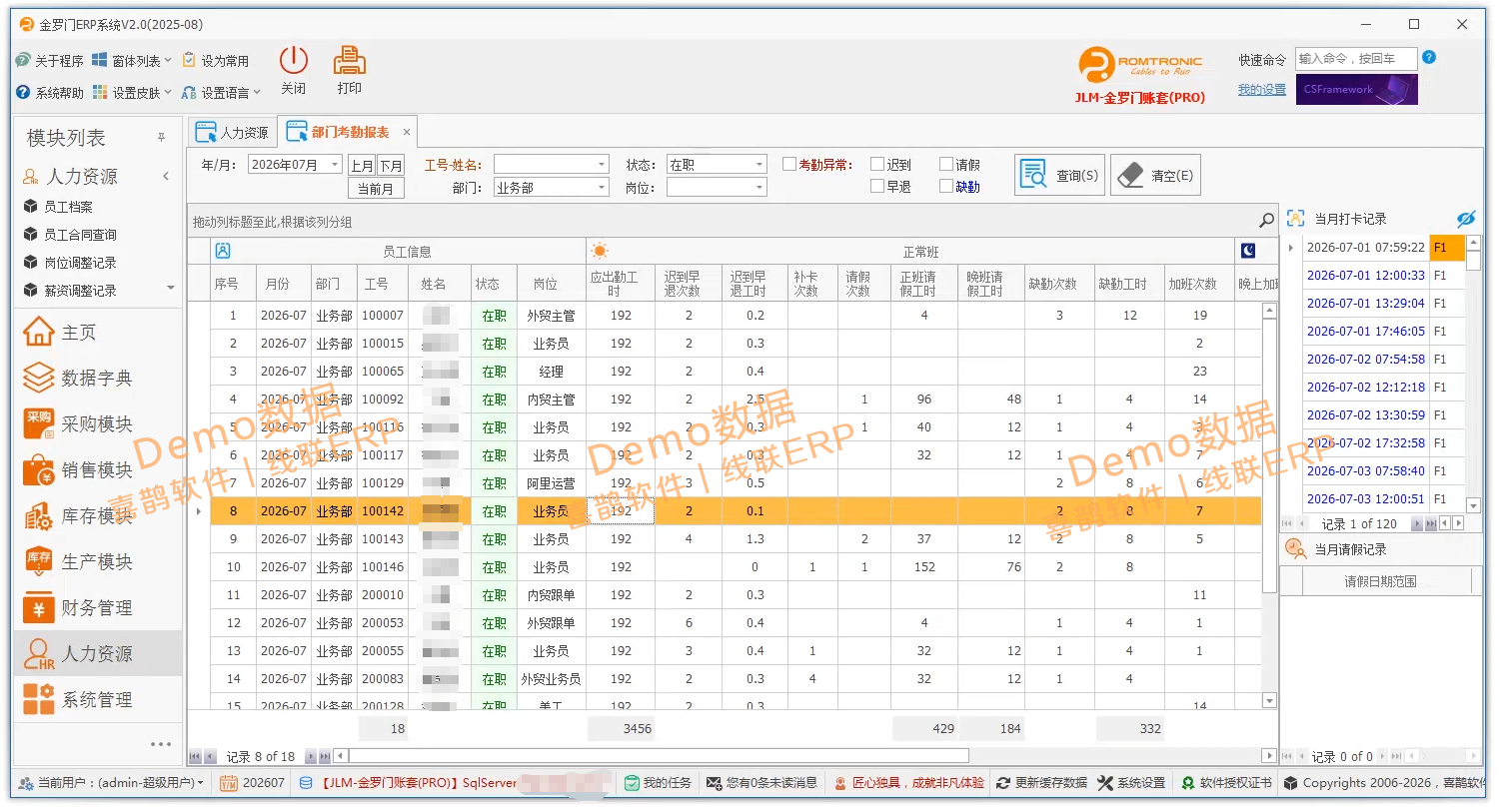Open the 工号-姓名 dropdown
The height and width of the screenshot is (812, 1500).
tap(602, 165)
